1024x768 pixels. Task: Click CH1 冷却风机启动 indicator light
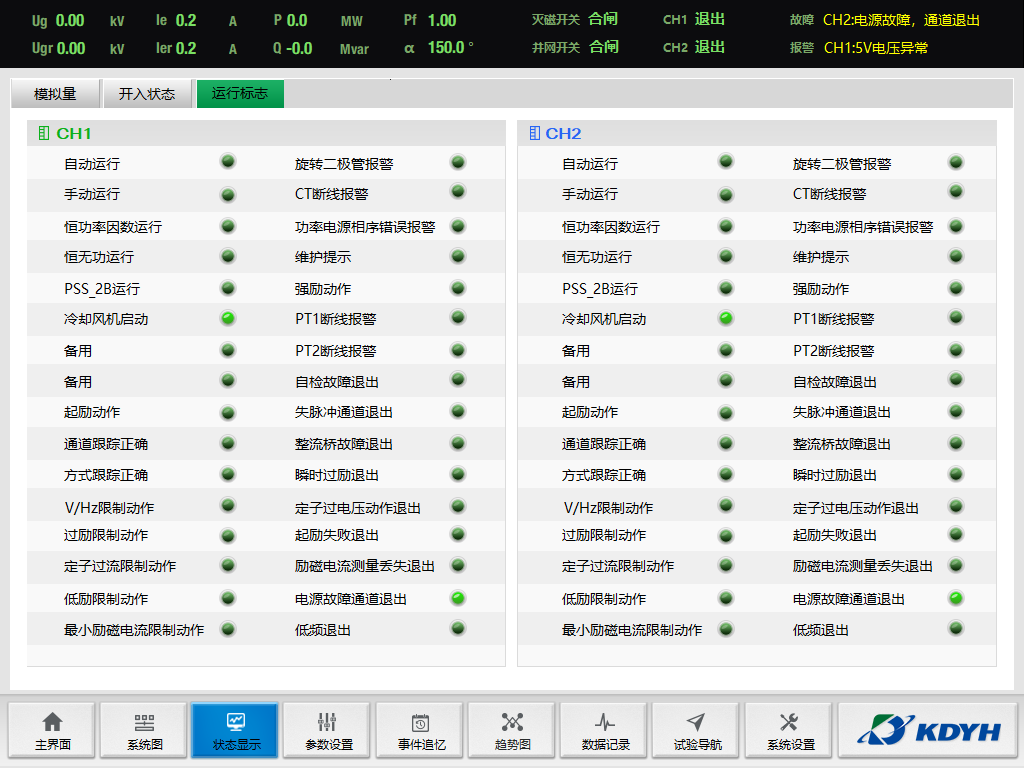click(228, 318)
